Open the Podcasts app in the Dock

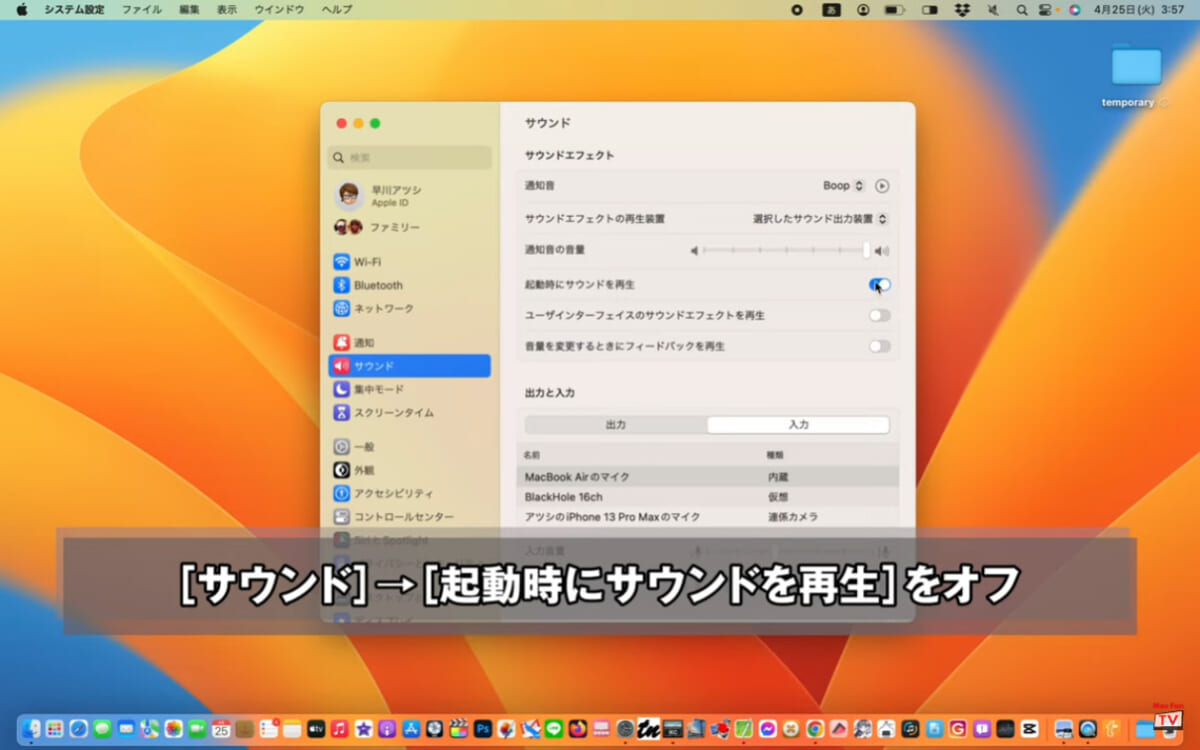tap(387, 729)
